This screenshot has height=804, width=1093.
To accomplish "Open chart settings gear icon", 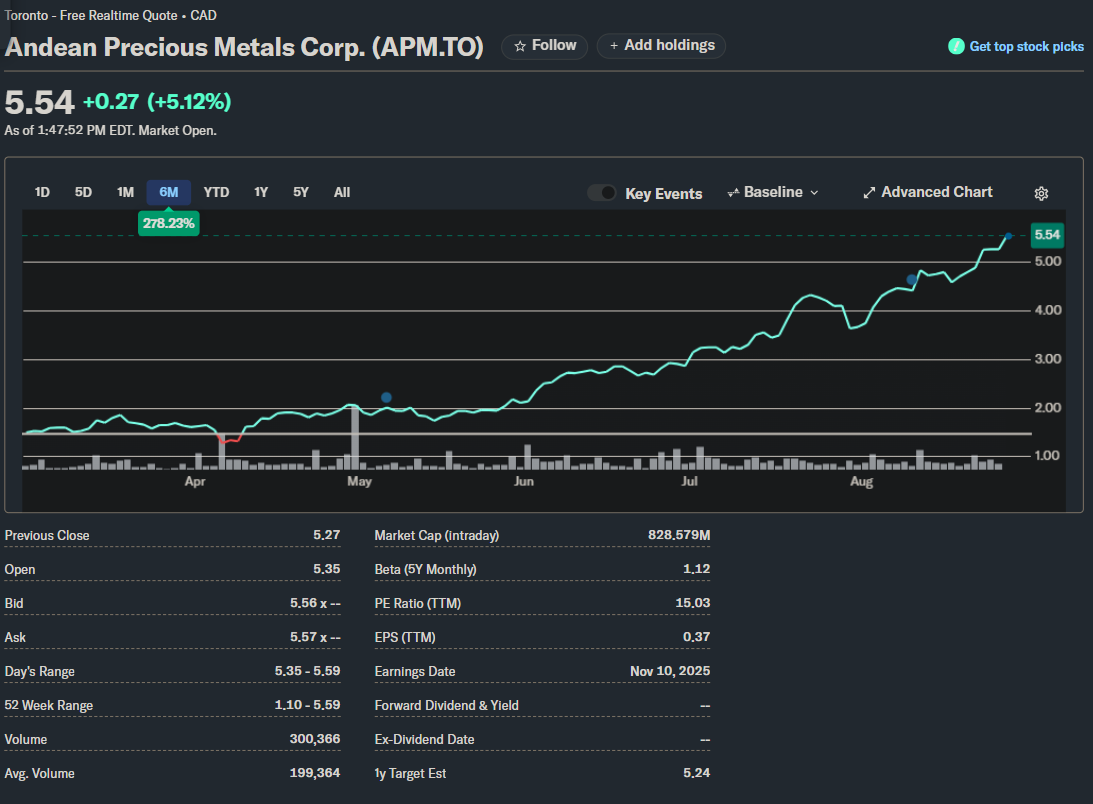I will (1041, 193).
